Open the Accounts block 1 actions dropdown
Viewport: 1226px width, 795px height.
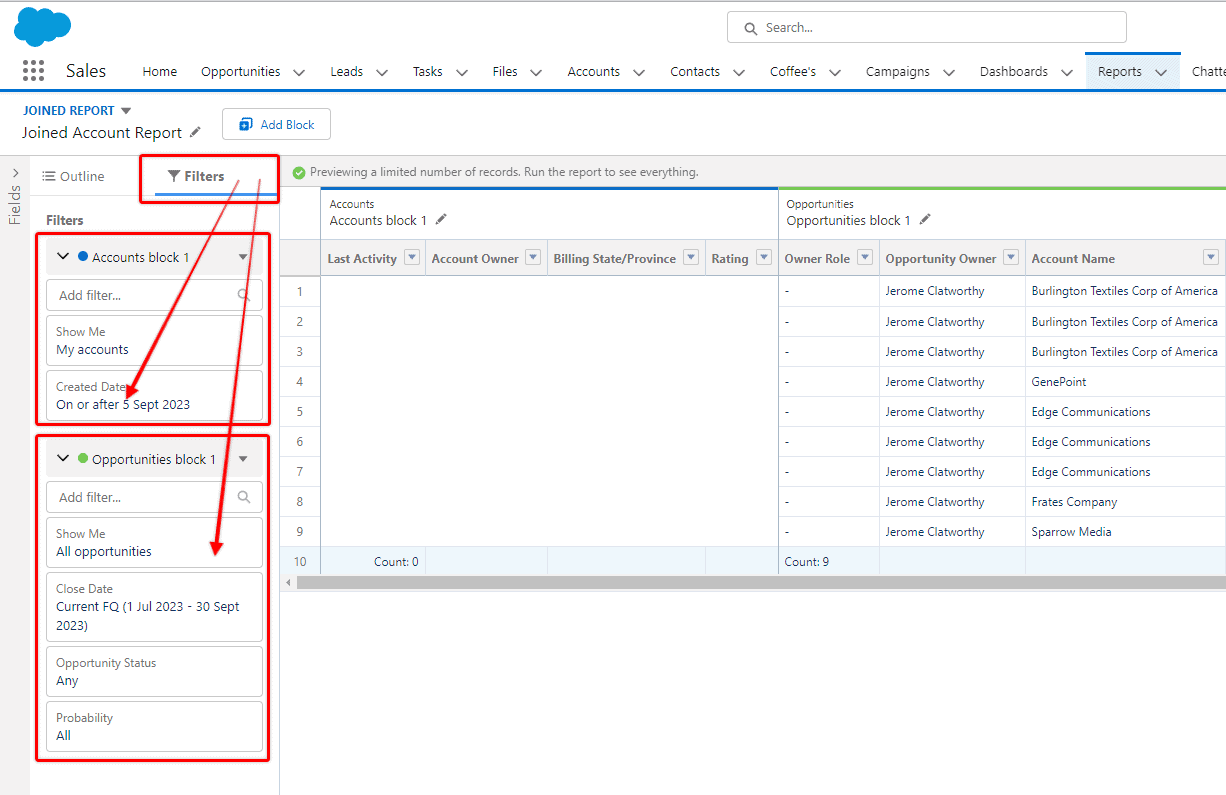pos(243,256)
